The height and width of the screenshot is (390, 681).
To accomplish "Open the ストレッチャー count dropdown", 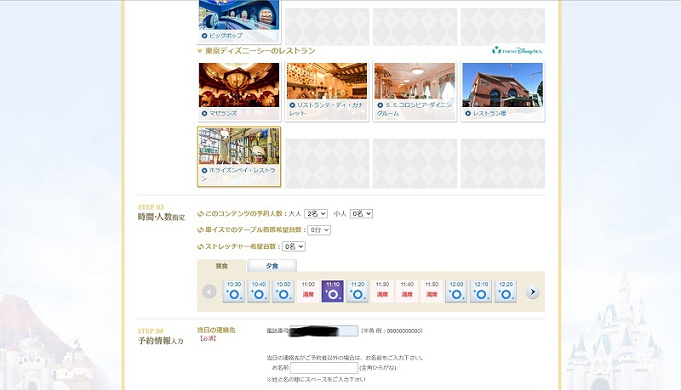I will tap(294, 247).
